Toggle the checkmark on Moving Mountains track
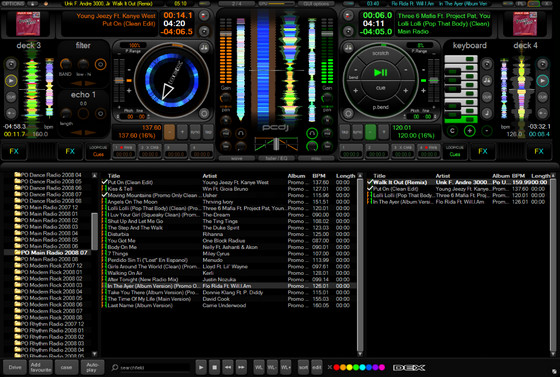 [104, 195]
